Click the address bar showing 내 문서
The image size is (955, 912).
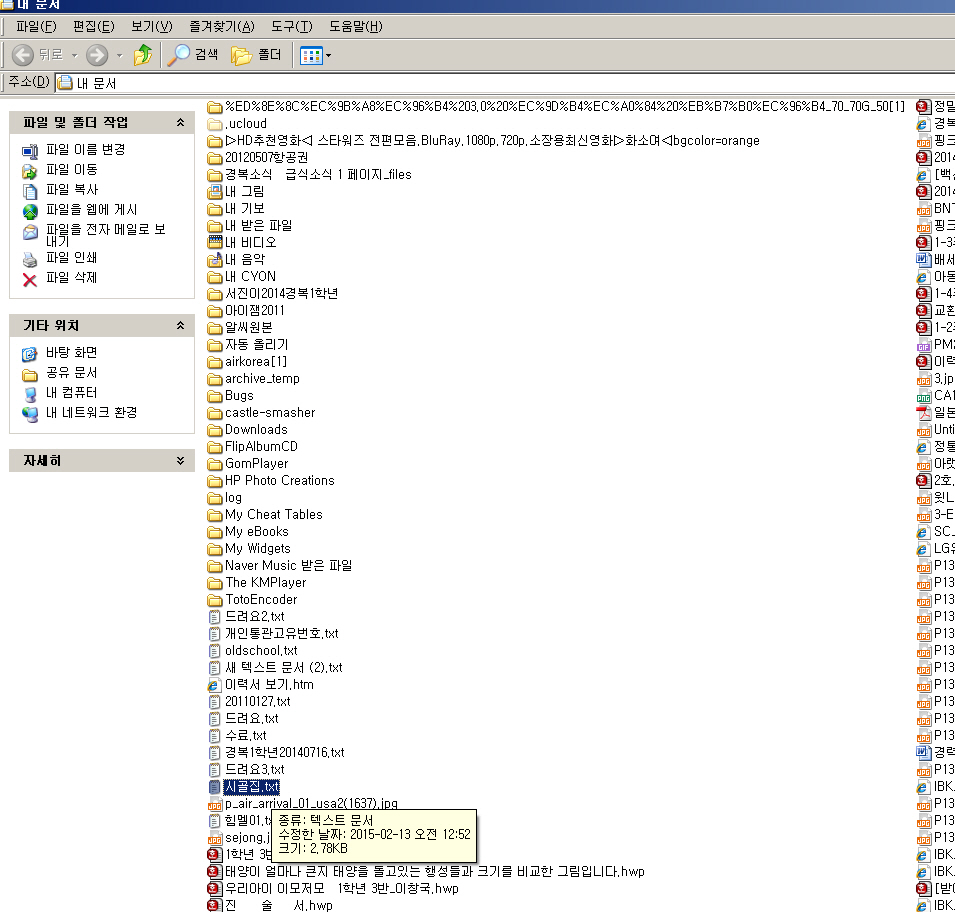click(x=500, y=83)
